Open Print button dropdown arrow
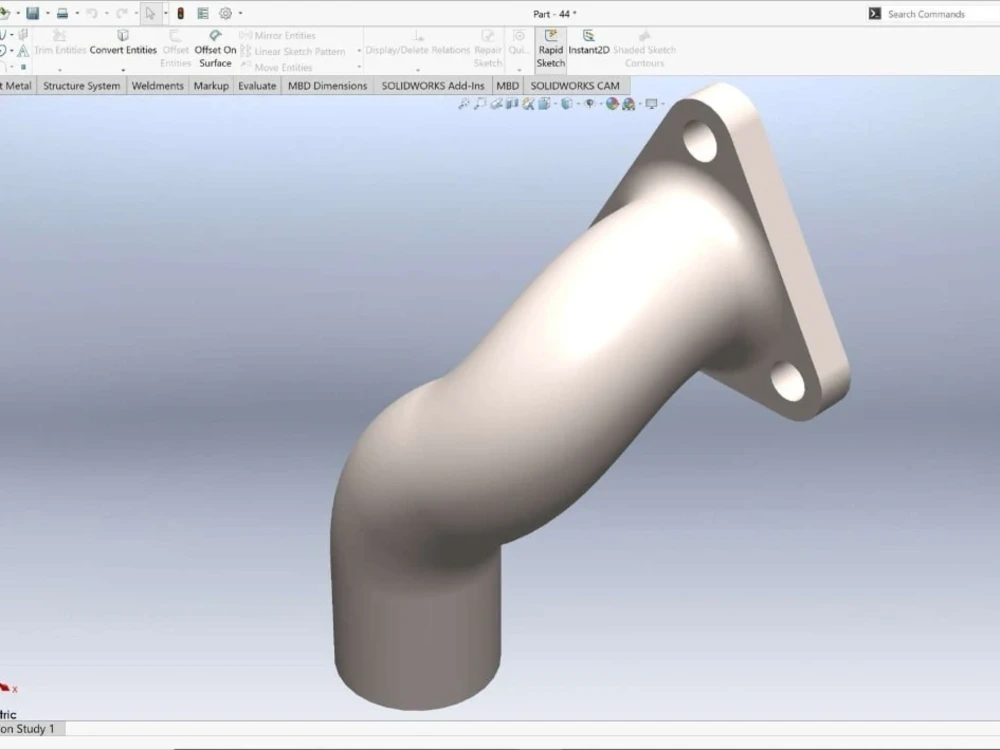 coord(77,13)
